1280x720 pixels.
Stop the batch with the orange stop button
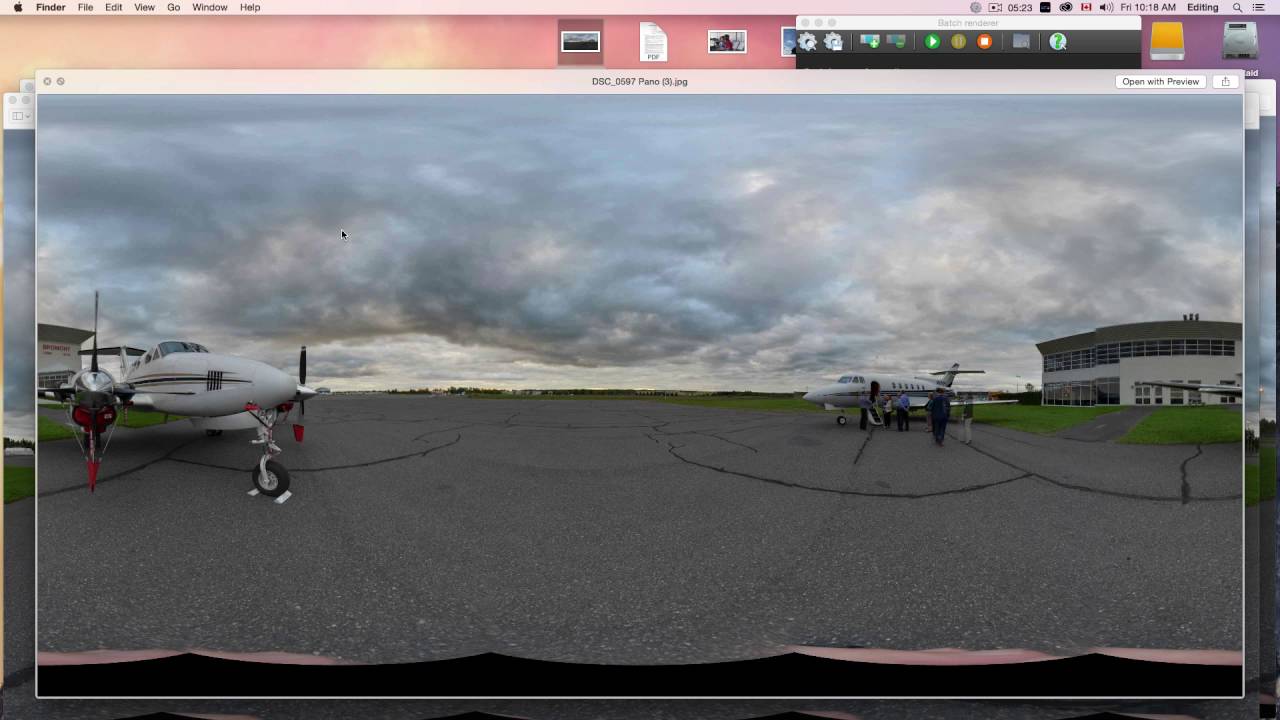[984, 42]
